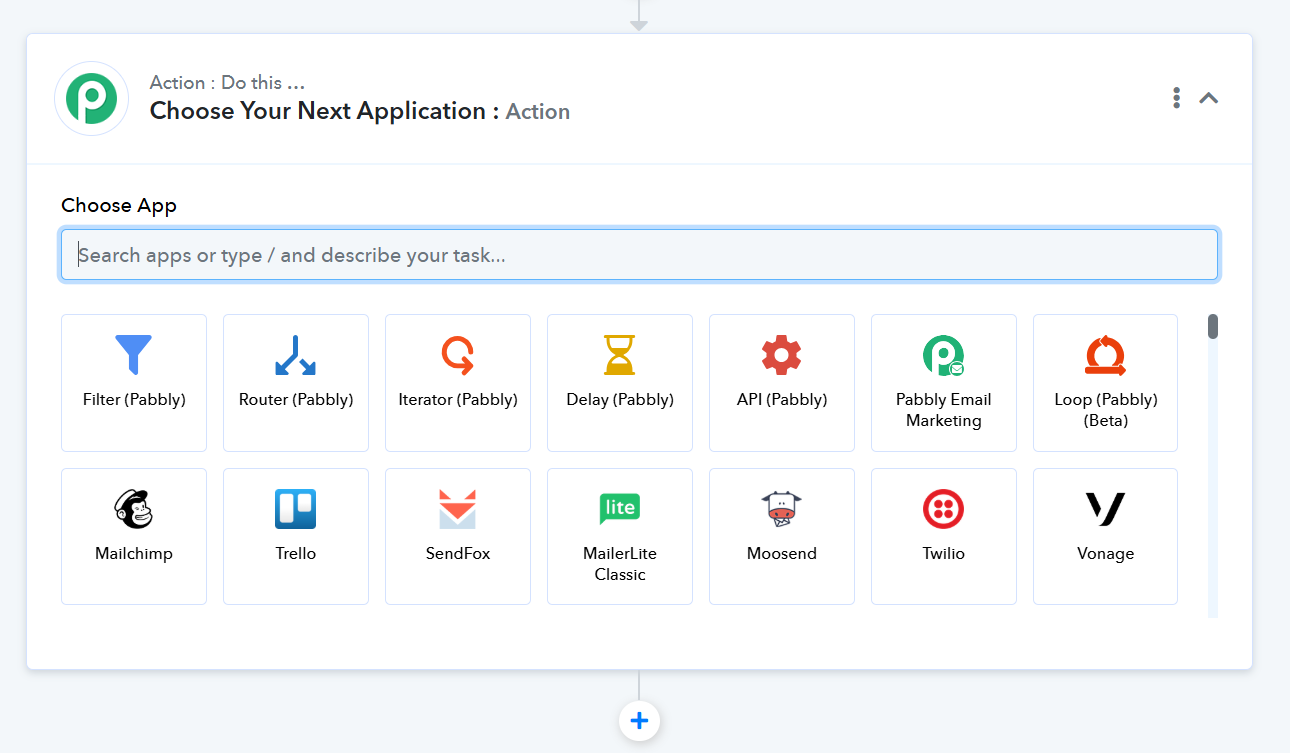Select the Router (Pabbly) app

click(x=295, y=383)
